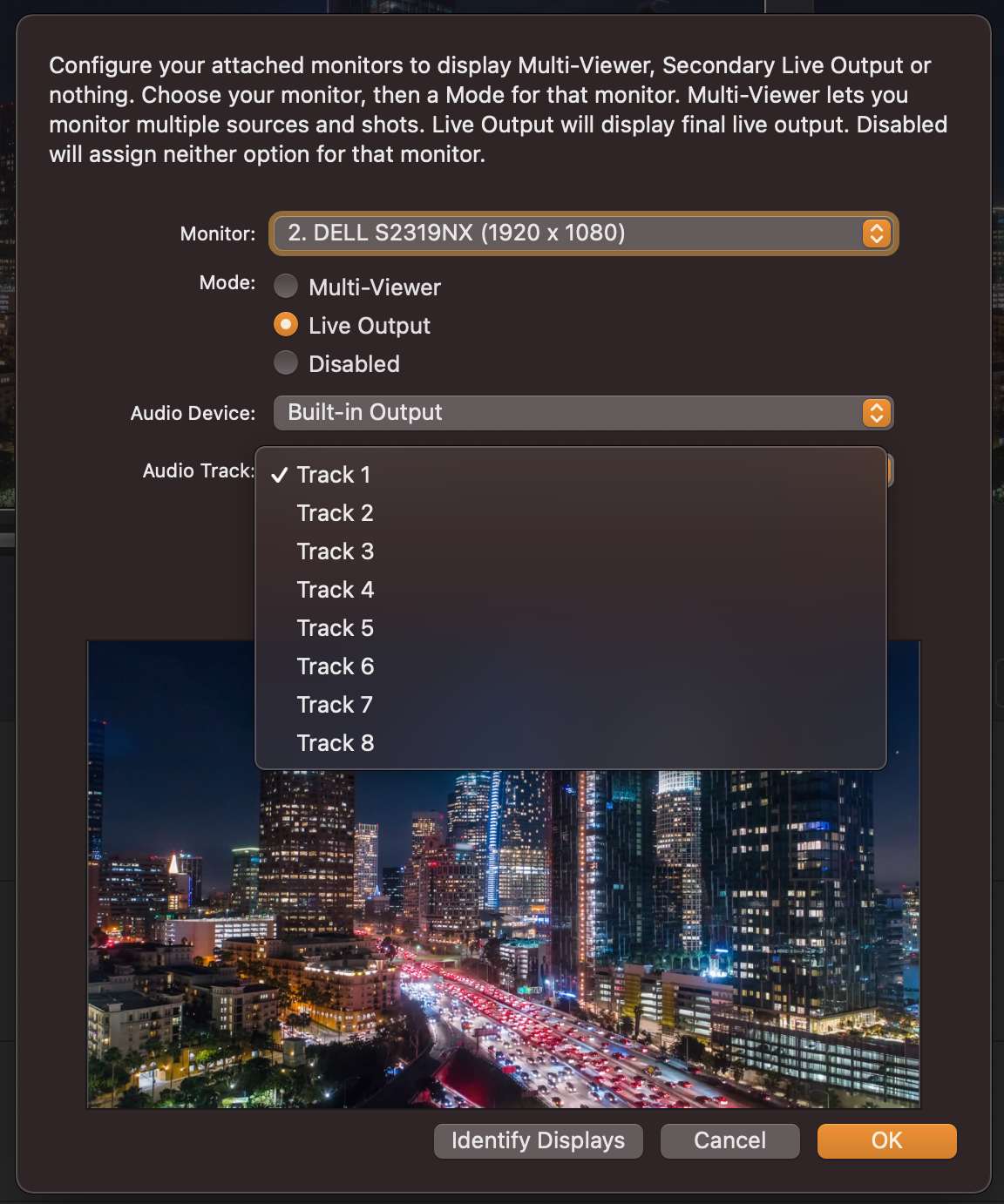
Task: Cancel the display configuration dialog
Action: [x=730, y=1141]
